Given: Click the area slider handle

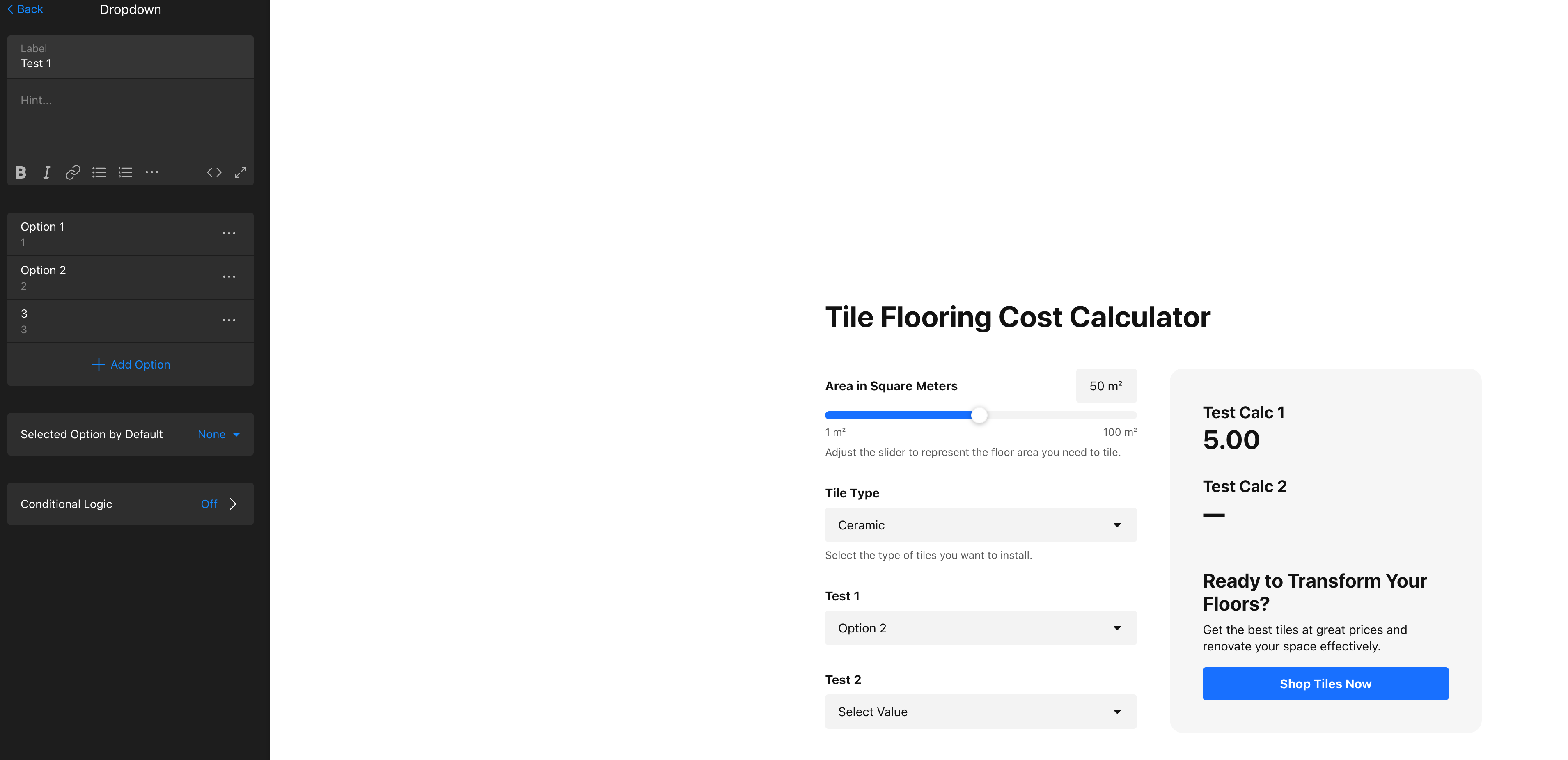Looking at the screenshot, I should 979,416.
